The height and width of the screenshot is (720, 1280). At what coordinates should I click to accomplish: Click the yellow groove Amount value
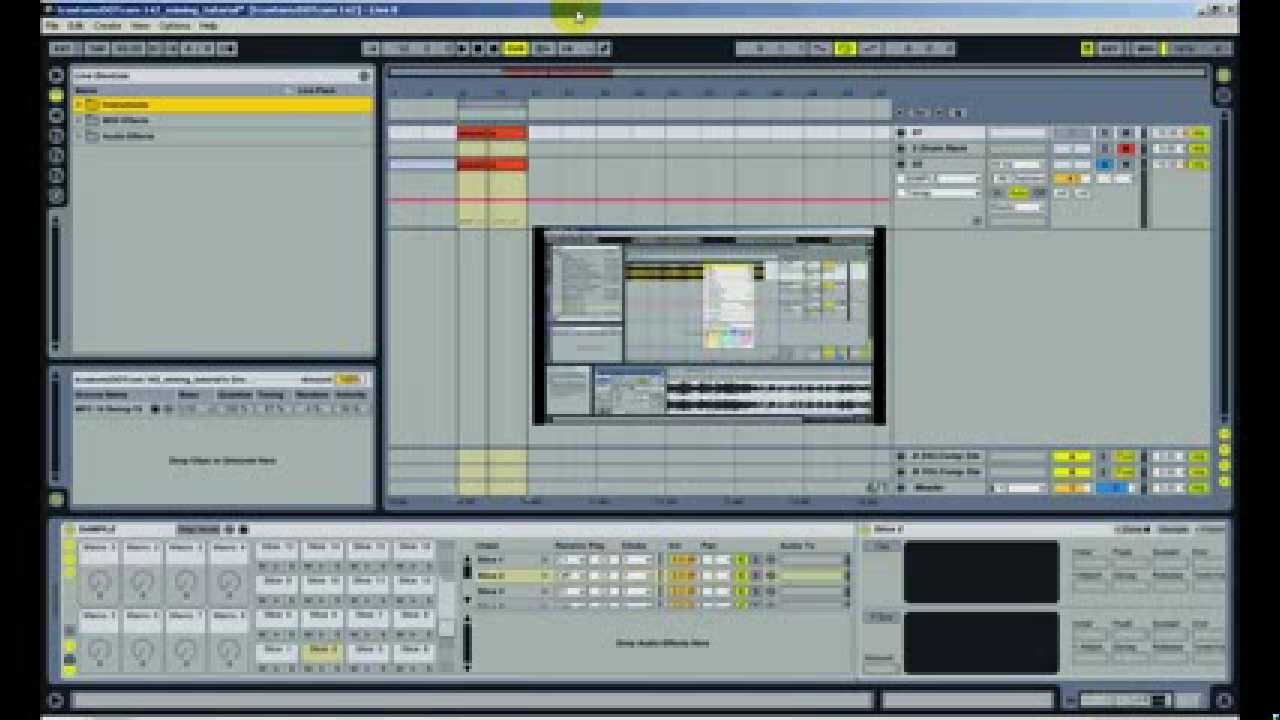[347, 380]
